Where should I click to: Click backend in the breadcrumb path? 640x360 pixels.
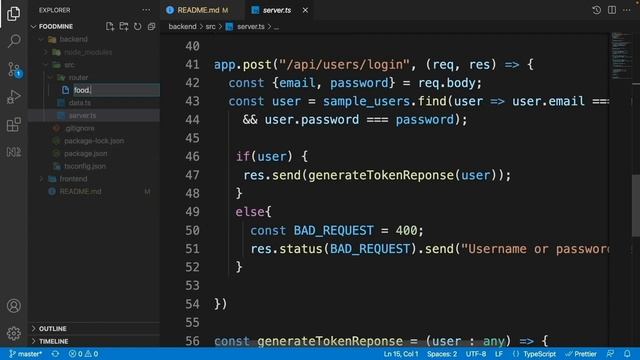point(182,27)
